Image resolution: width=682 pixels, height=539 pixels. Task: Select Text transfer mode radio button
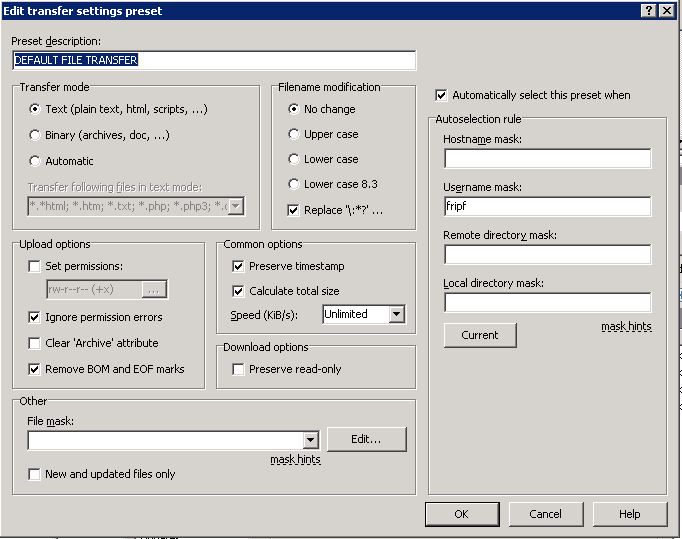36,109
